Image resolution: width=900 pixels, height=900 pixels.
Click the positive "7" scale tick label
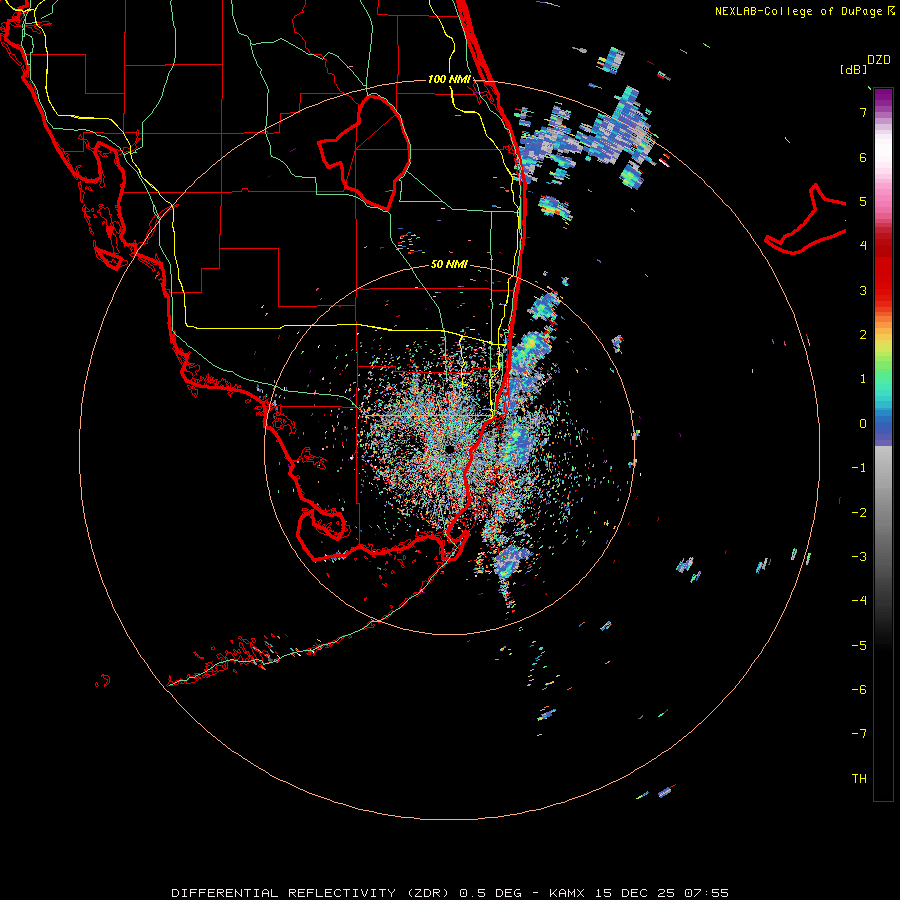[x=863, y=112]
